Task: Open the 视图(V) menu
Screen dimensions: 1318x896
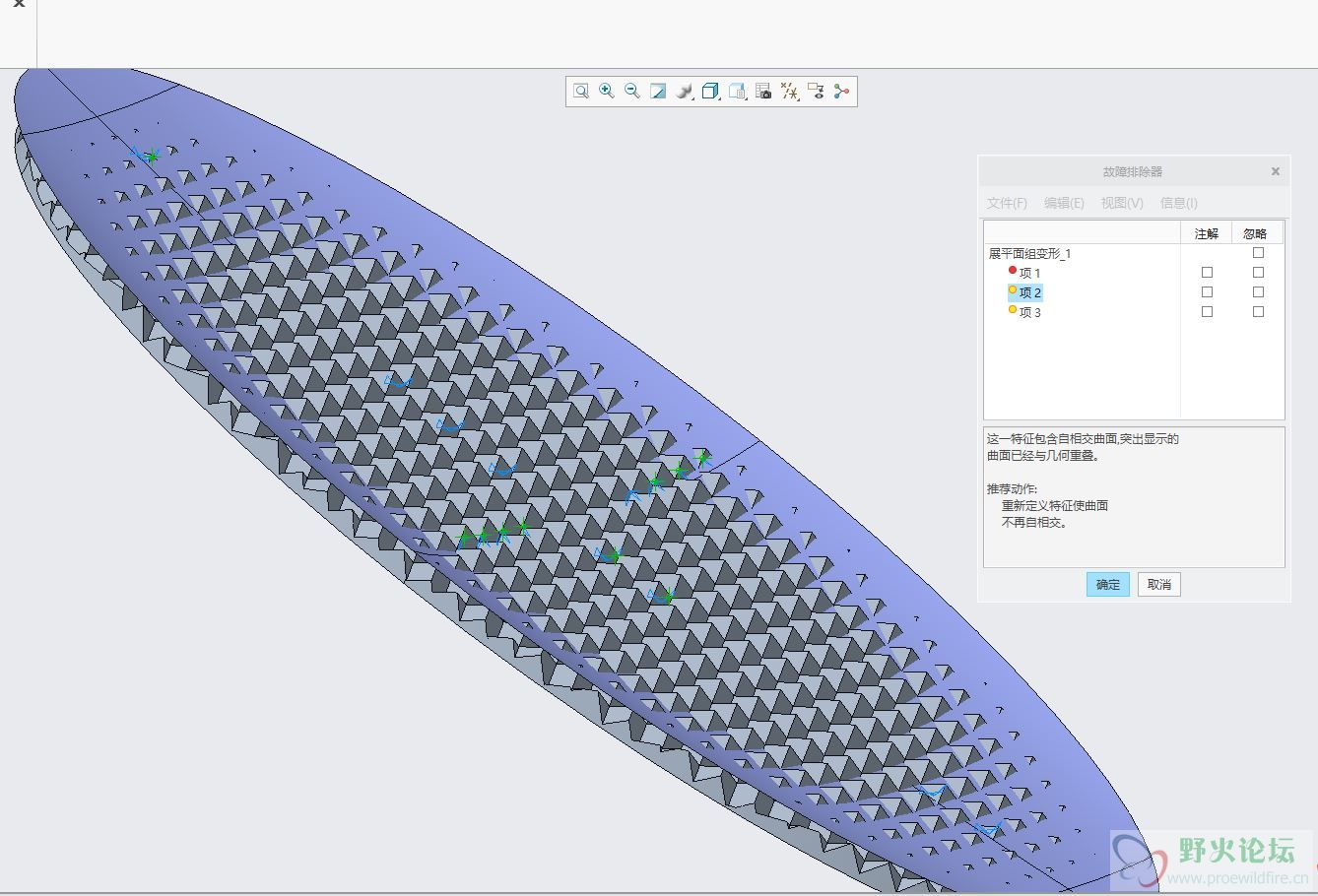Action: (x=1122, y=203)
